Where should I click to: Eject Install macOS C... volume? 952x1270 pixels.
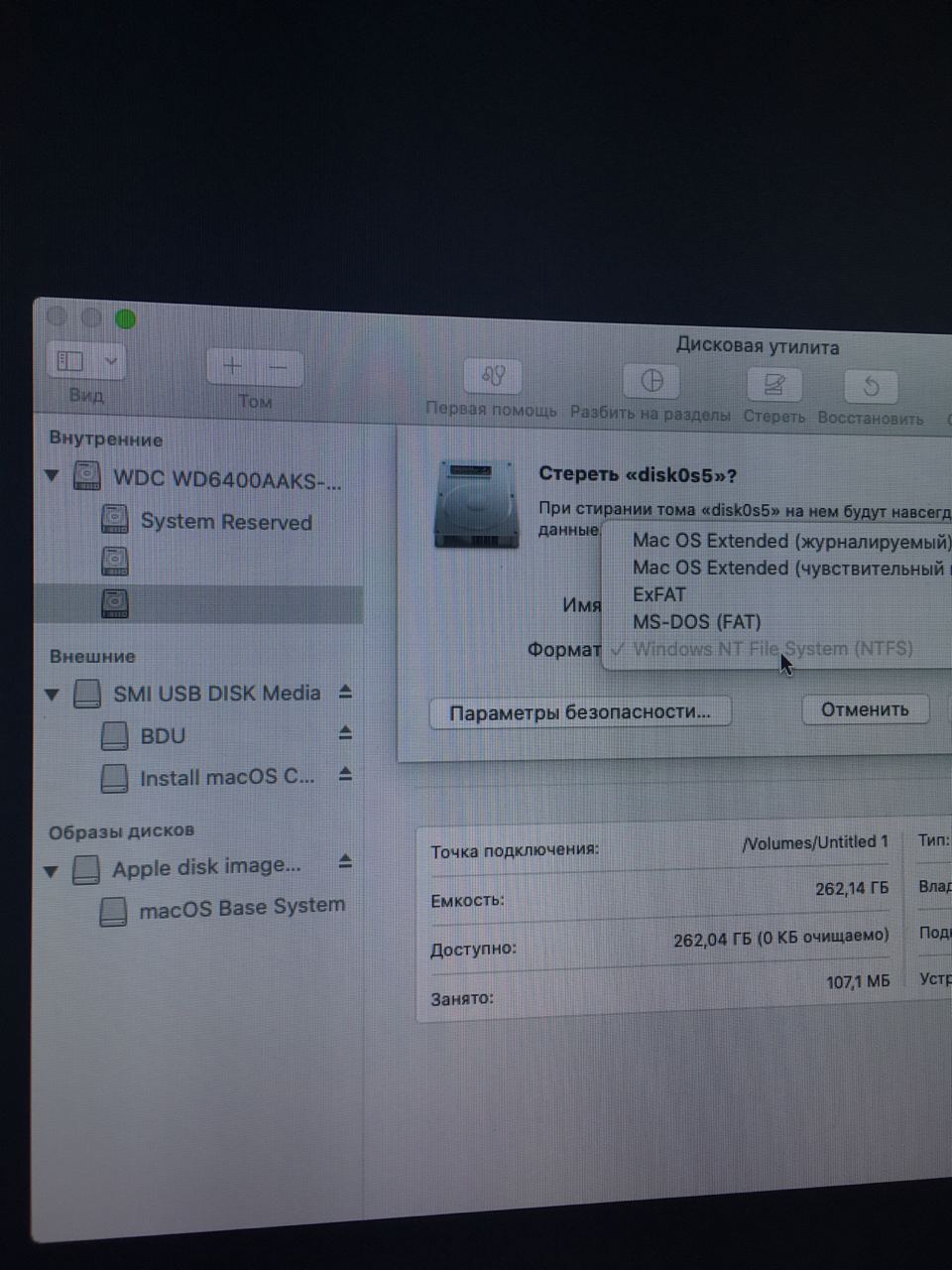(345, 773)
